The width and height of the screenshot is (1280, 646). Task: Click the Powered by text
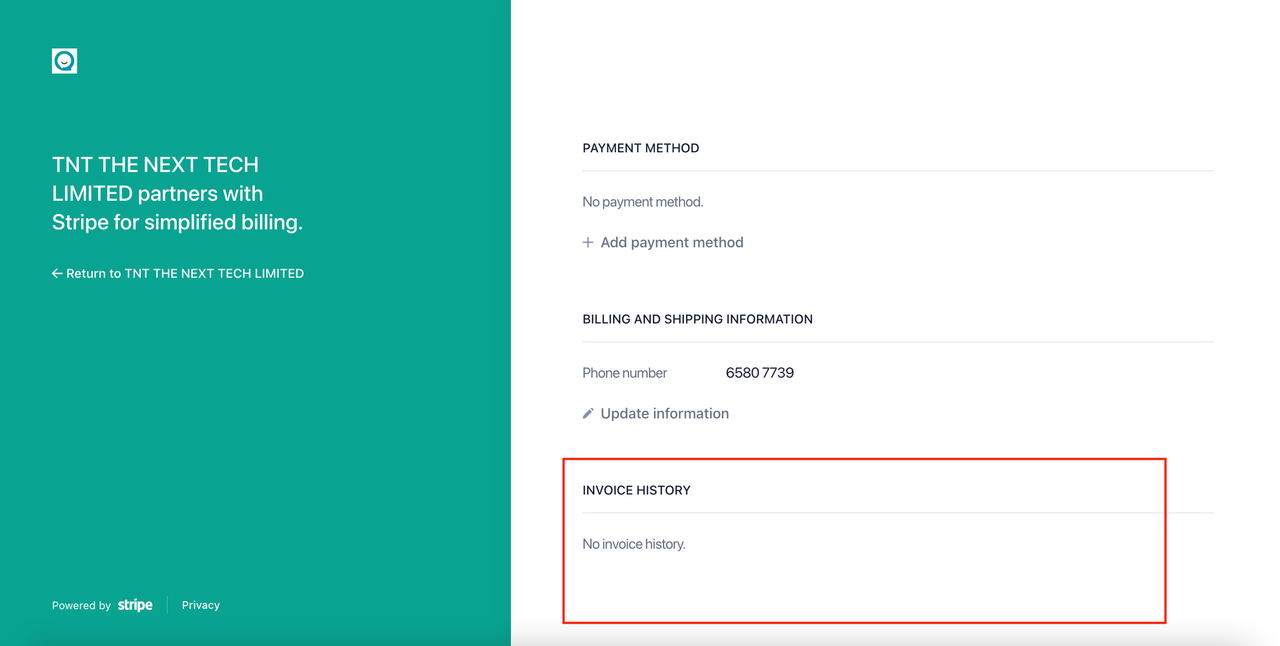tap(81, 605)
